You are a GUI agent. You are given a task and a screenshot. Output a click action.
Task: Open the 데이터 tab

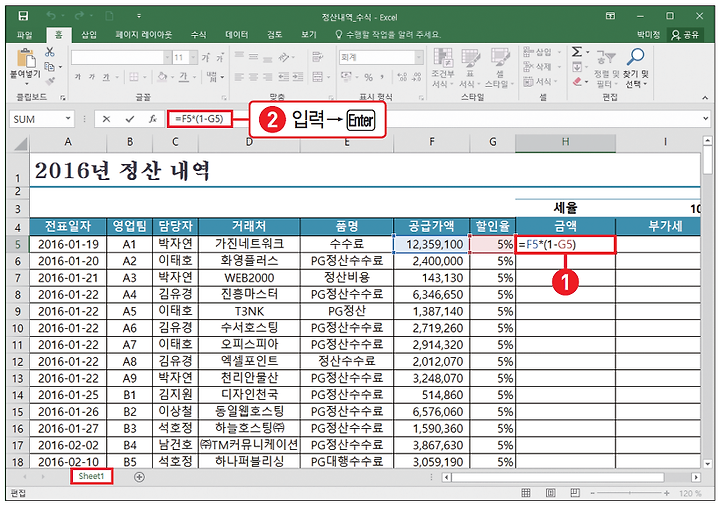coord(236,35)
